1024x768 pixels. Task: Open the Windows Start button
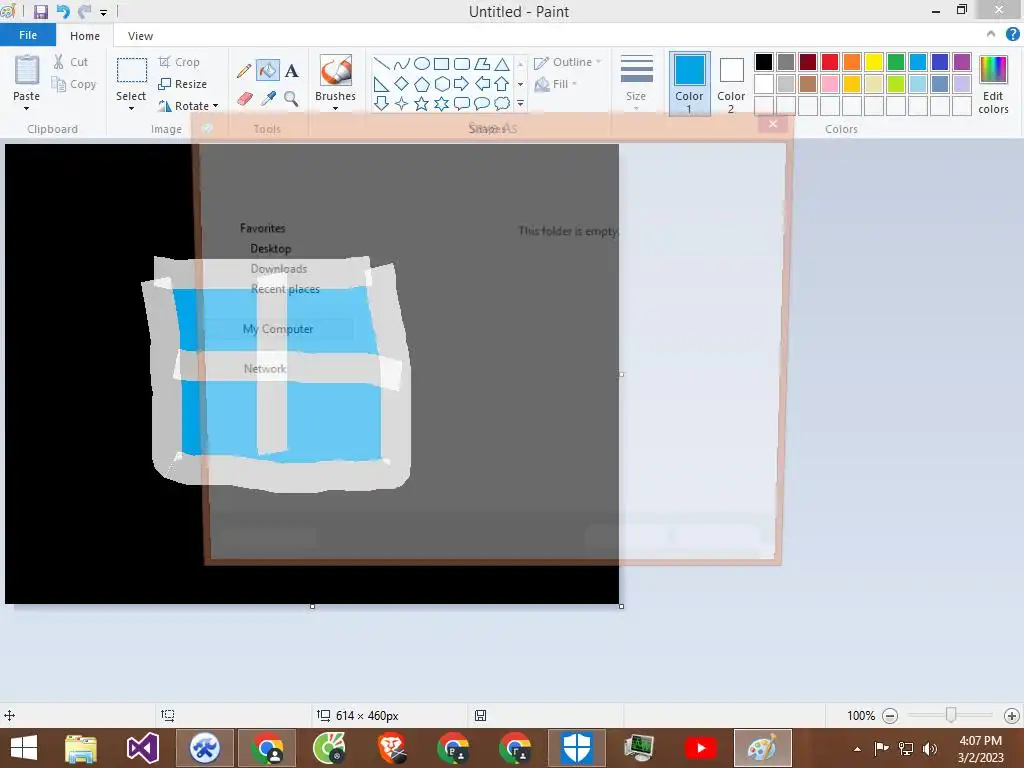coord(24,748)
